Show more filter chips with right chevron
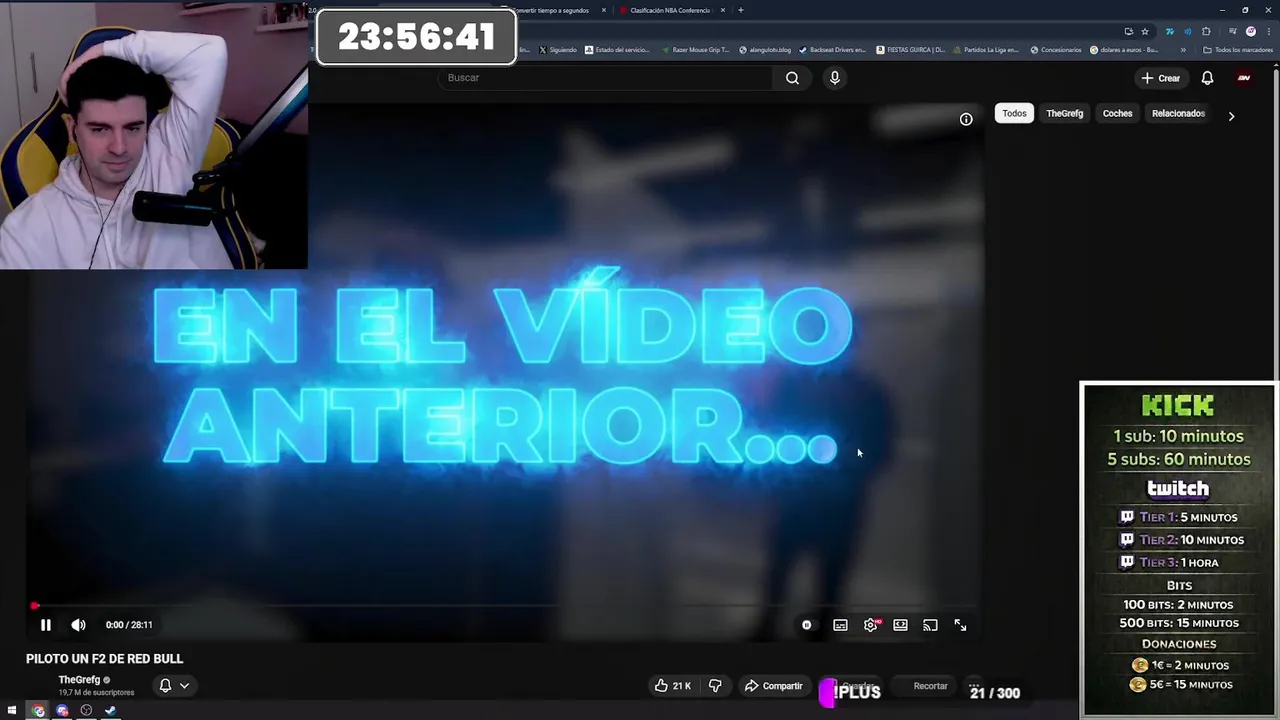 pos(1231,116)
